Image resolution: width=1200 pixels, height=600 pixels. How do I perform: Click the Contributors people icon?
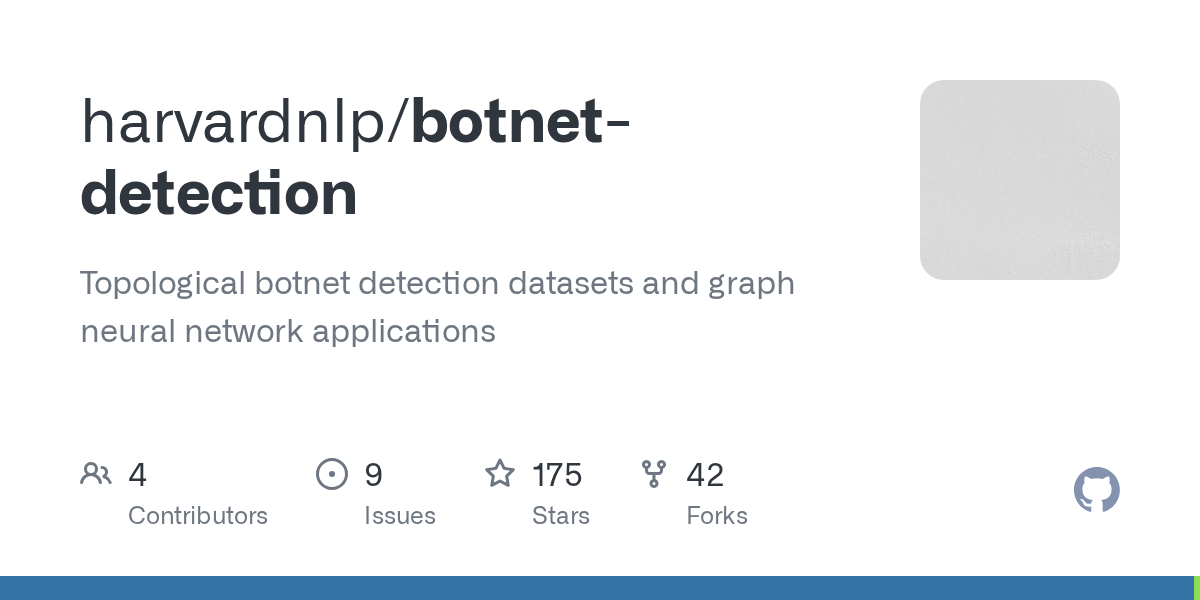coord(96,474)
